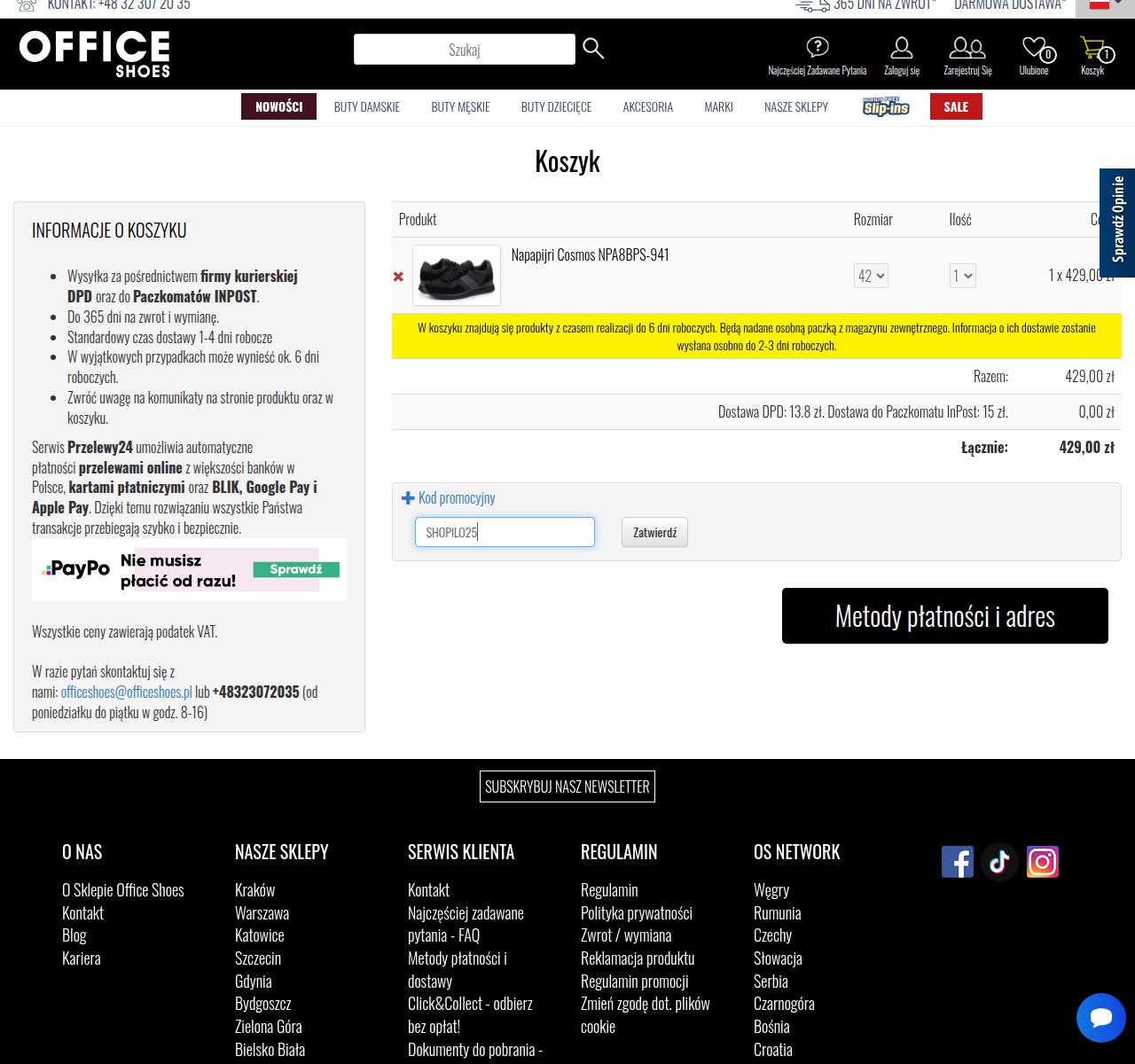1135x1064 pixels.
Task: Open the Regulamin footer link
Action: [609, 890]
